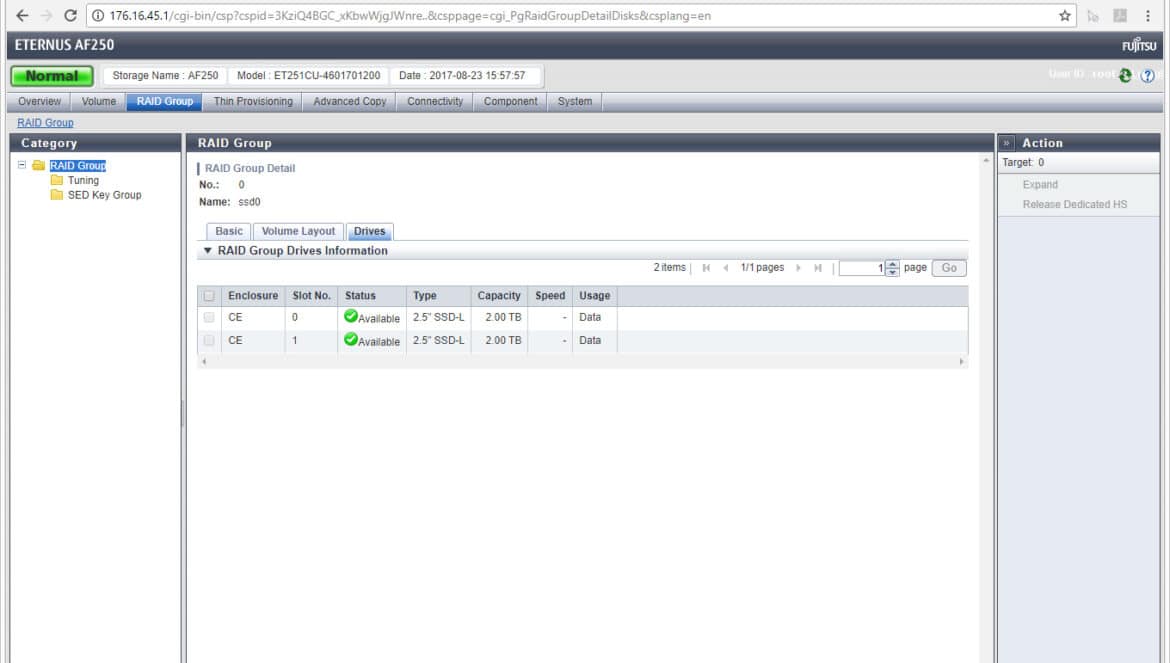Sort by the Usage column header

point(595,296)
